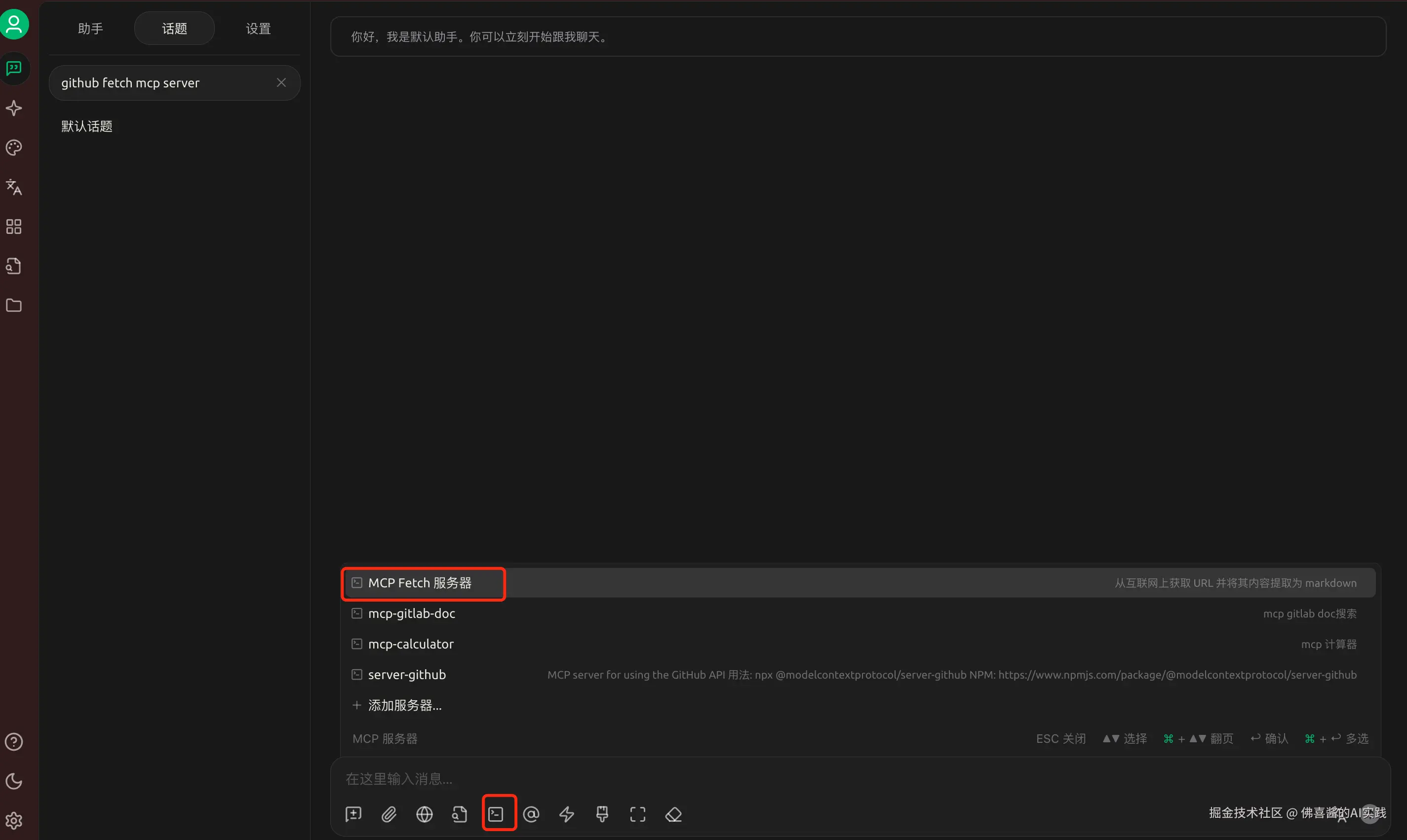Select MCP Fetch 服务器 from the server list

421,583
